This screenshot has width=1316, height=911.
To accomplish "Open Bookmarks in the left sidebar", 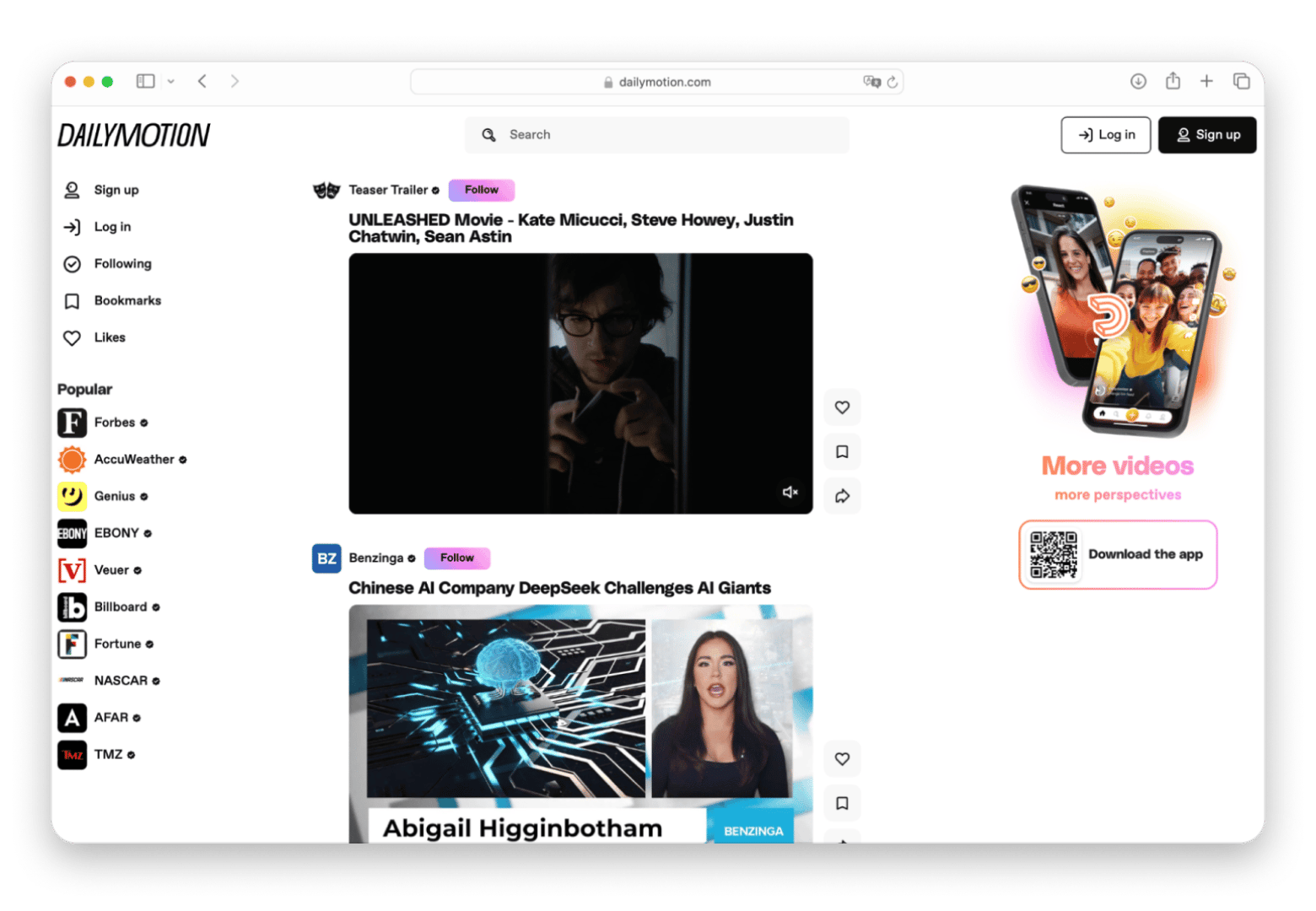I will pos(127,300).
